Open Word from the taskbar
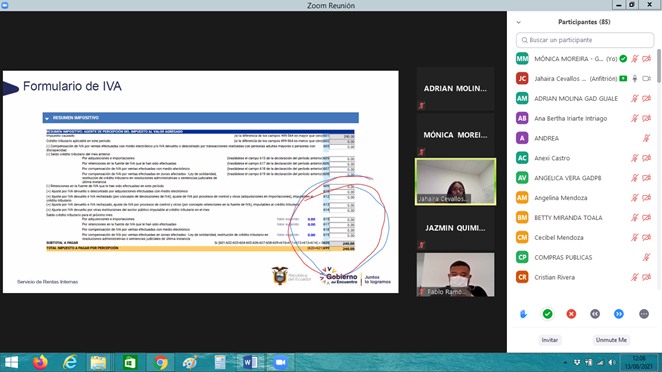662x372 pixels. pos(250,362)
